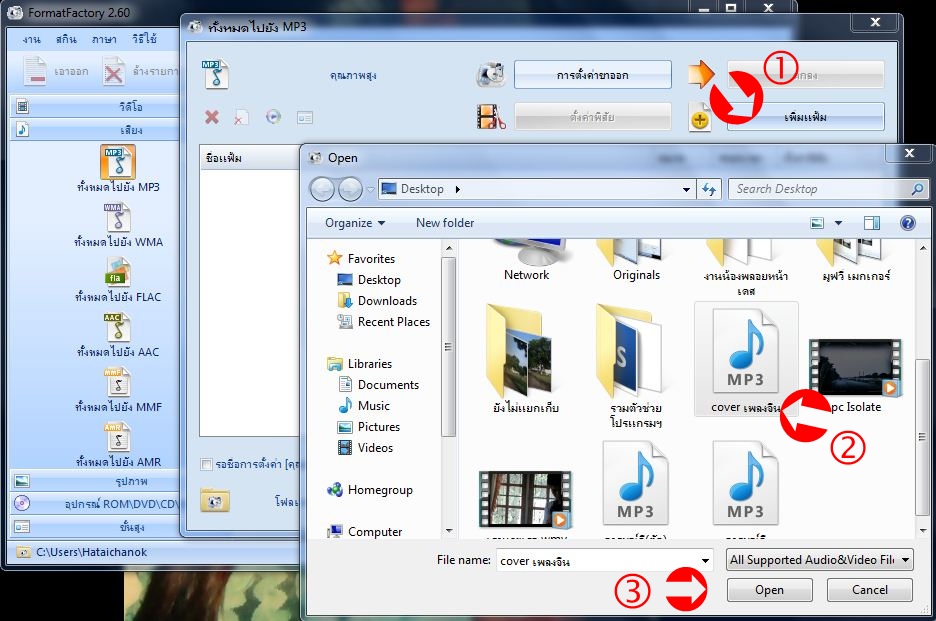Viewport: 936px width, 621px height.
Task: Choose the ทั้งหมดไปยัง MMF converter icon
Action: [117, 382]
